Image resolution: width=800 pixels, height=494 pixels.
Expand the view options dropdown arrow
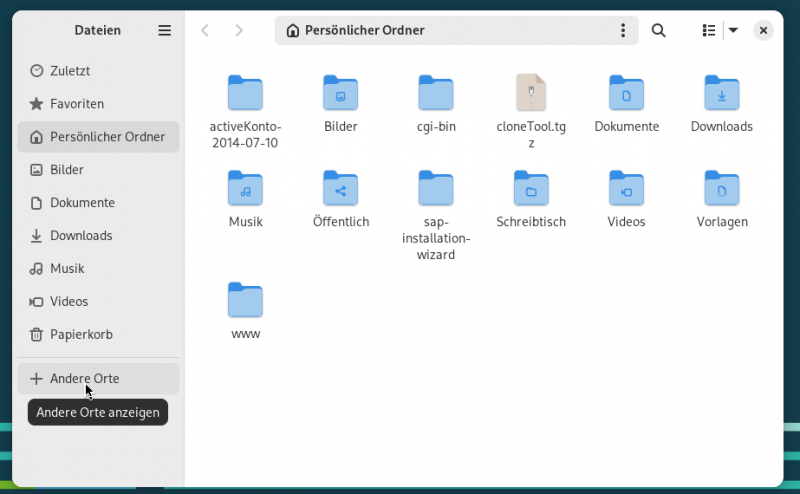[733, 30]
